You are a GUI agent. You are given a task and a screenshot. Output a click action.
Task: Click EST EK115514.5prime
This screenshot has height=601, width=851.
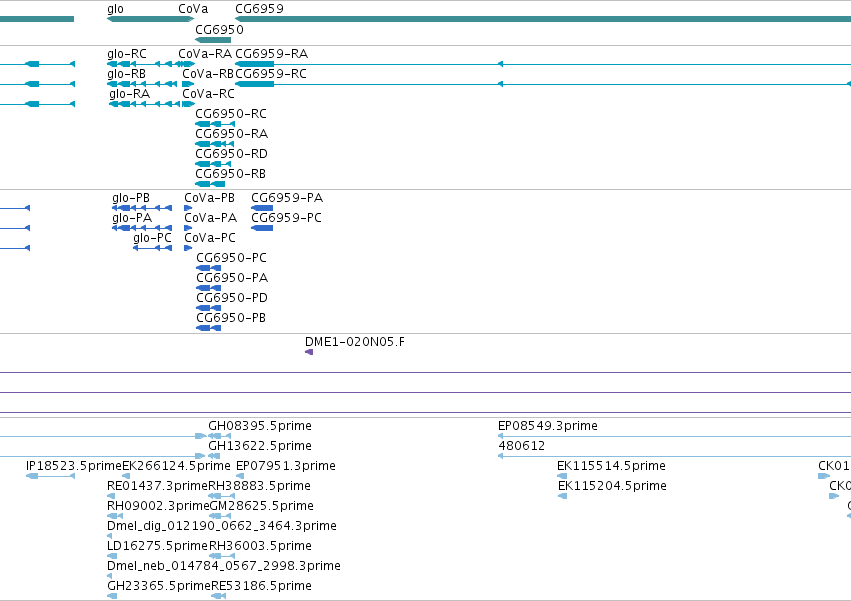click(612, 466)
